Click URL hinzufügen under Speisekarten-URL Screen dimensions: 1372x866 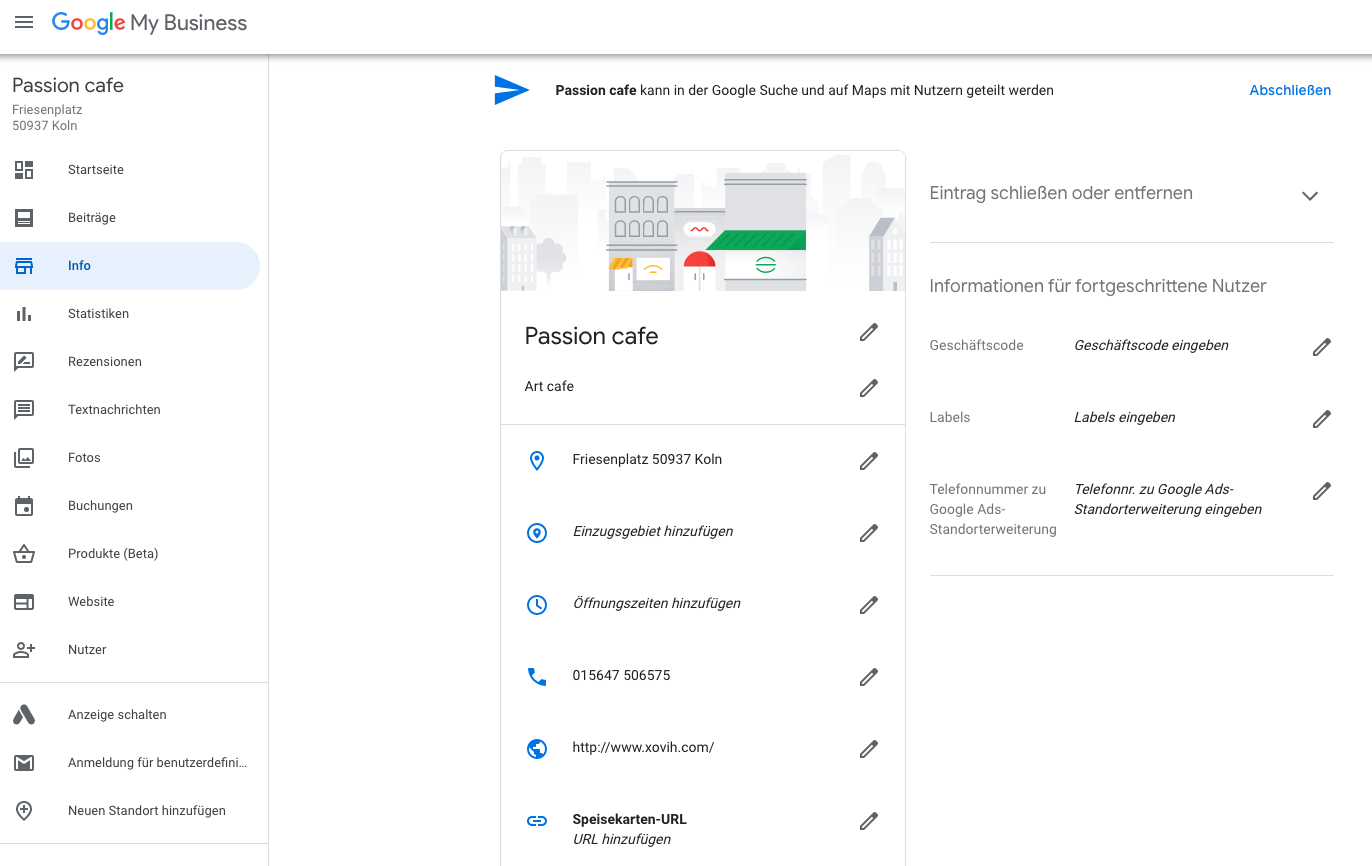pyautogui.click(x=622, y=840)
